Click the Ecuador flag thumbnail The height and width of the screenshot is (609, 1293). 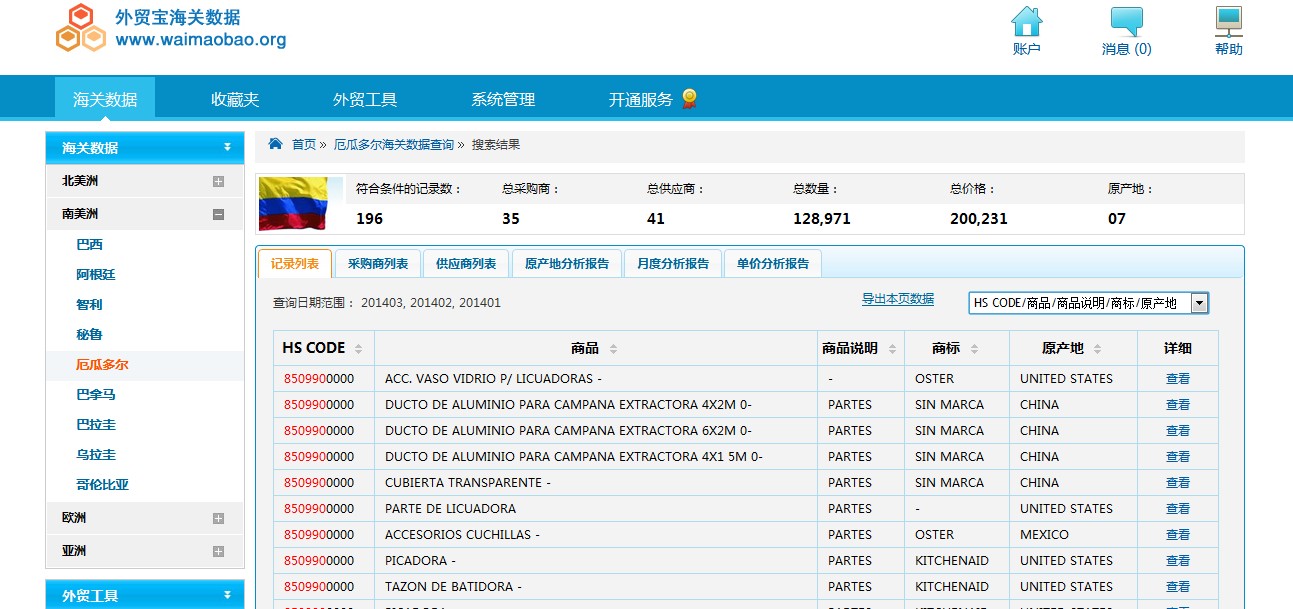[293, 204]
